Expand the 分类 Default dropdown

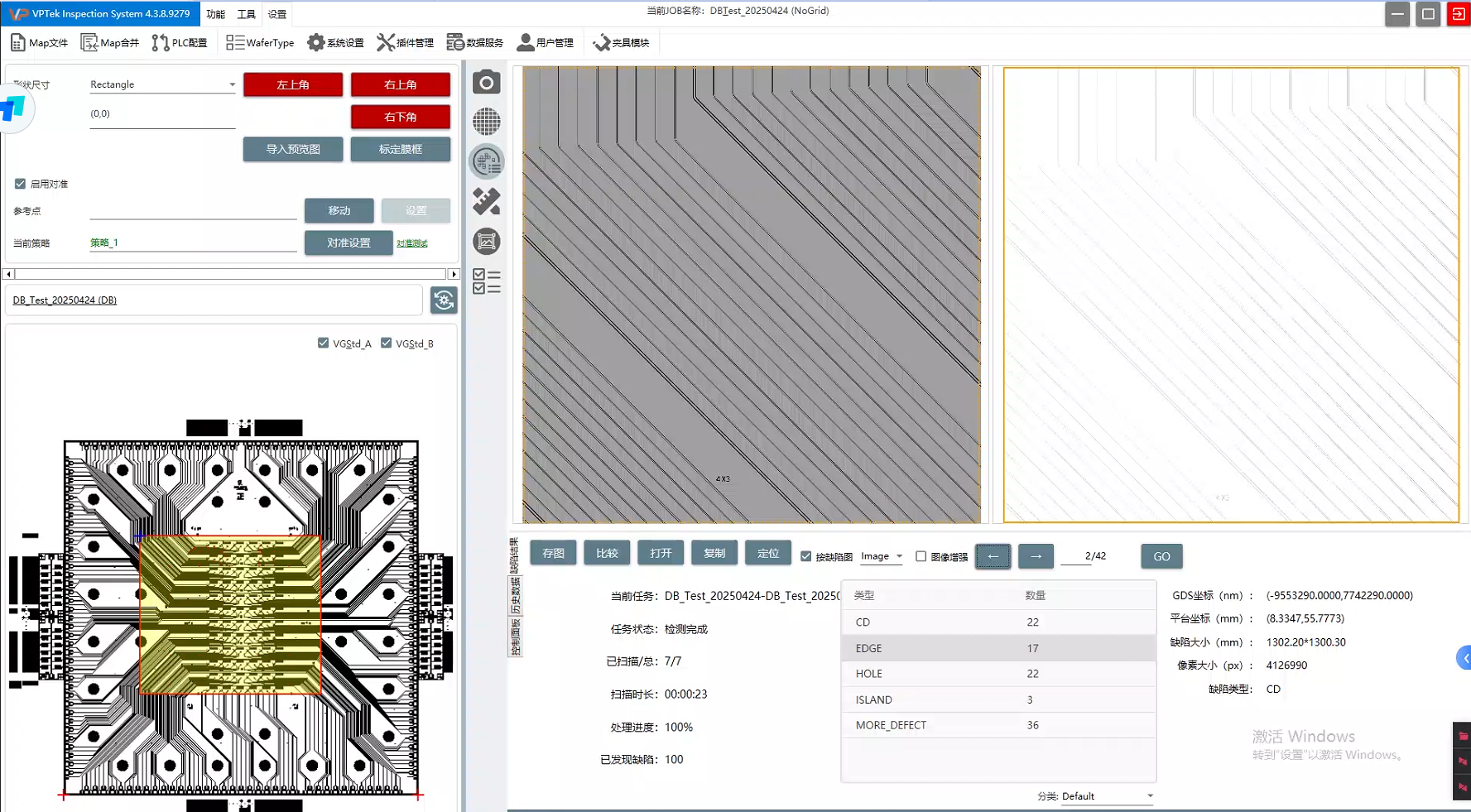1107,796
